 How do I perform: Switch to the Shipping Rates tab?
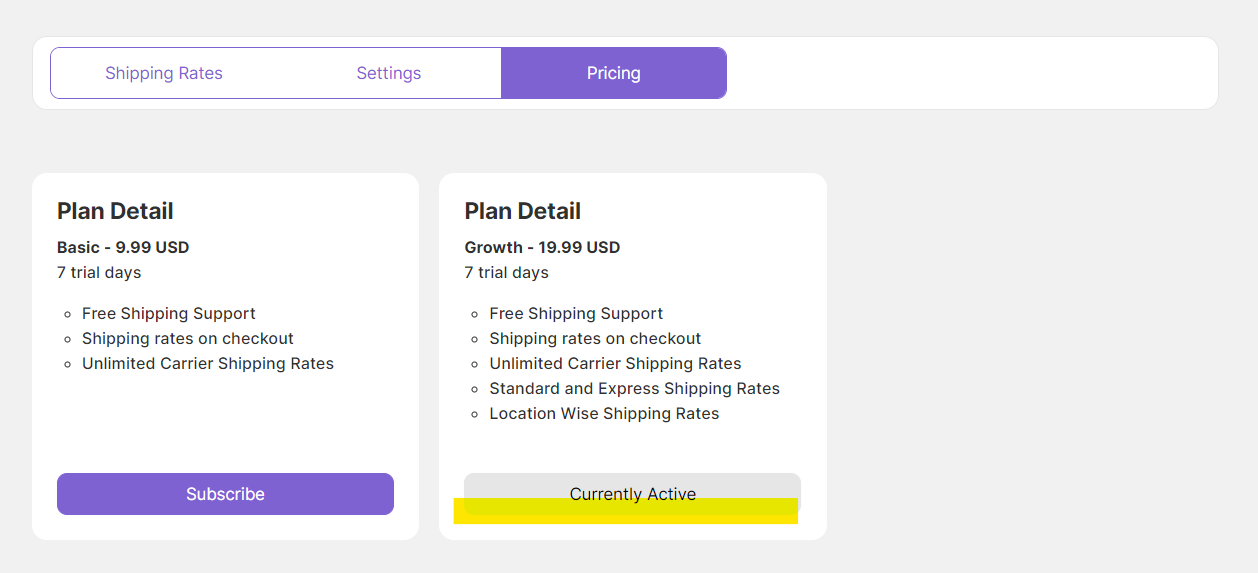tap(164, 73)
